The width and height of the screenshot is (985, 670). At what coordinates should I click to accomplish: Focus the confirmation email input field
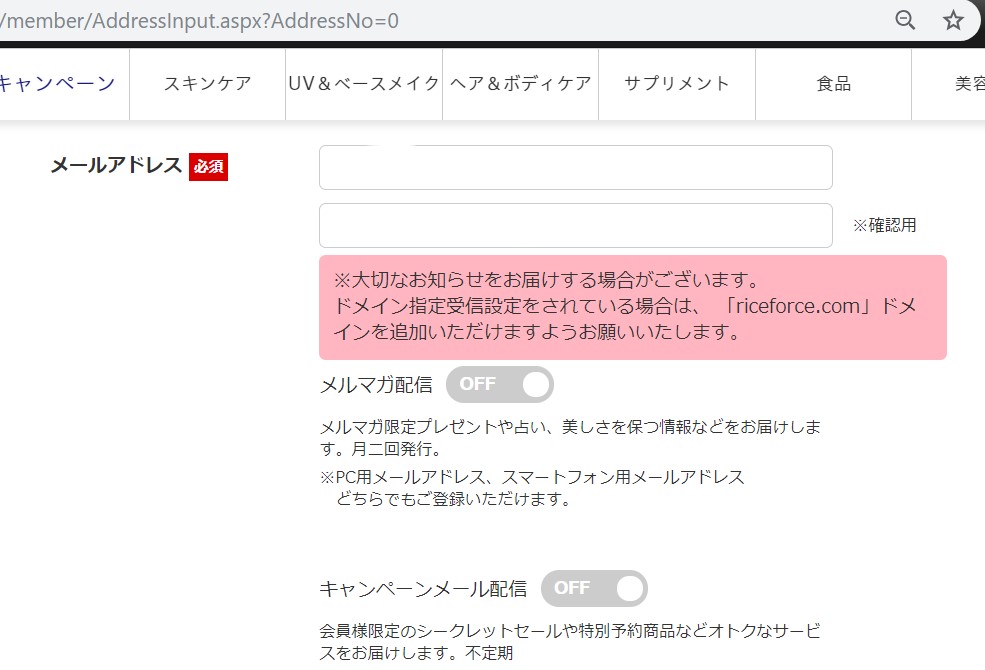coord(575,225)
